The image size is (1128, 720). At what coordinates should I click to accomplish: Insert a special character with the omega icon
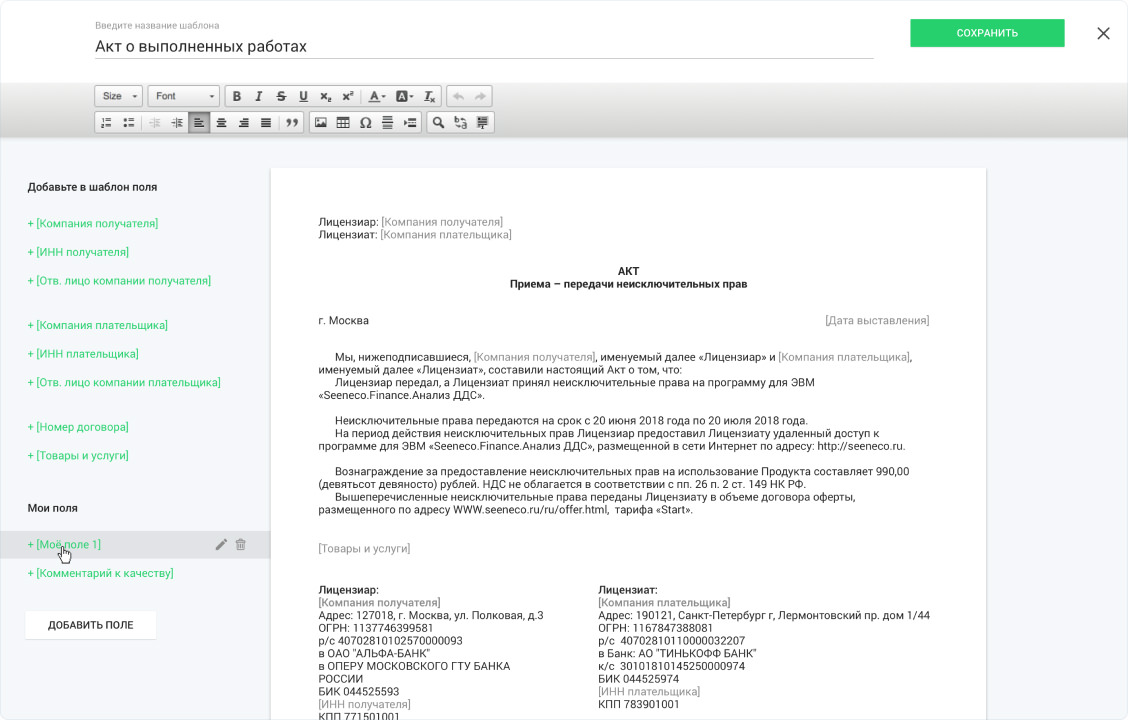tap(365, 123)
